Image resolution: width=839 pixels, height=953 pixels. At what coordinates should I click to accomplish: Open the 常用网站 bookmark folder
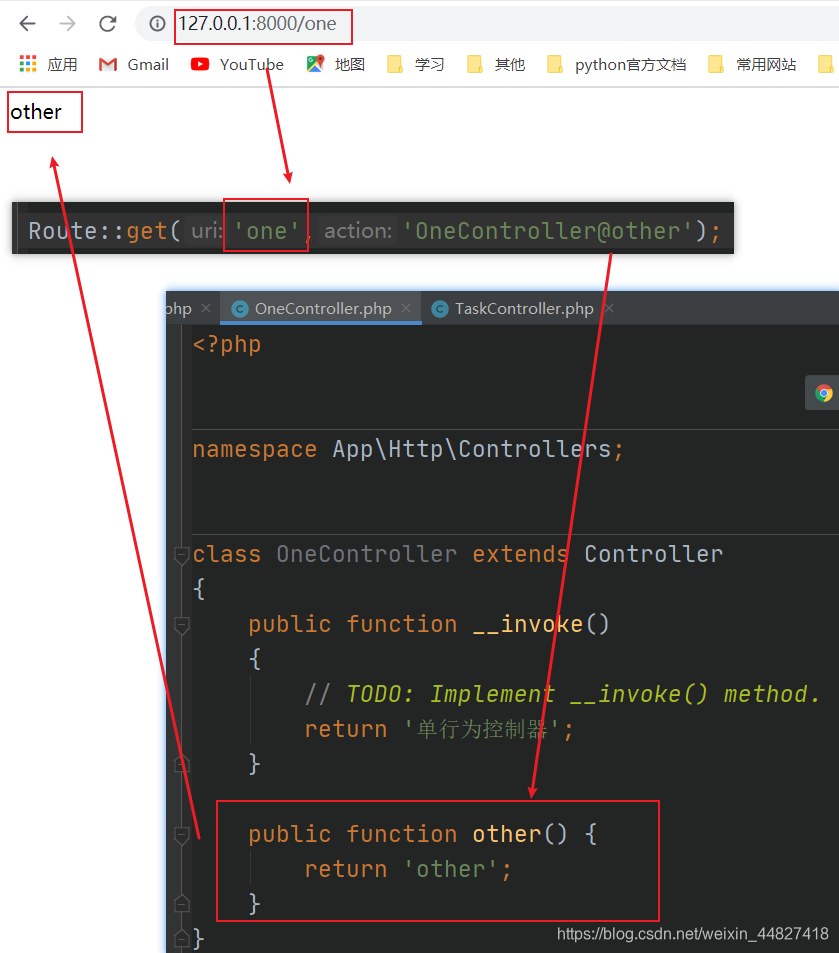[752, 64]
